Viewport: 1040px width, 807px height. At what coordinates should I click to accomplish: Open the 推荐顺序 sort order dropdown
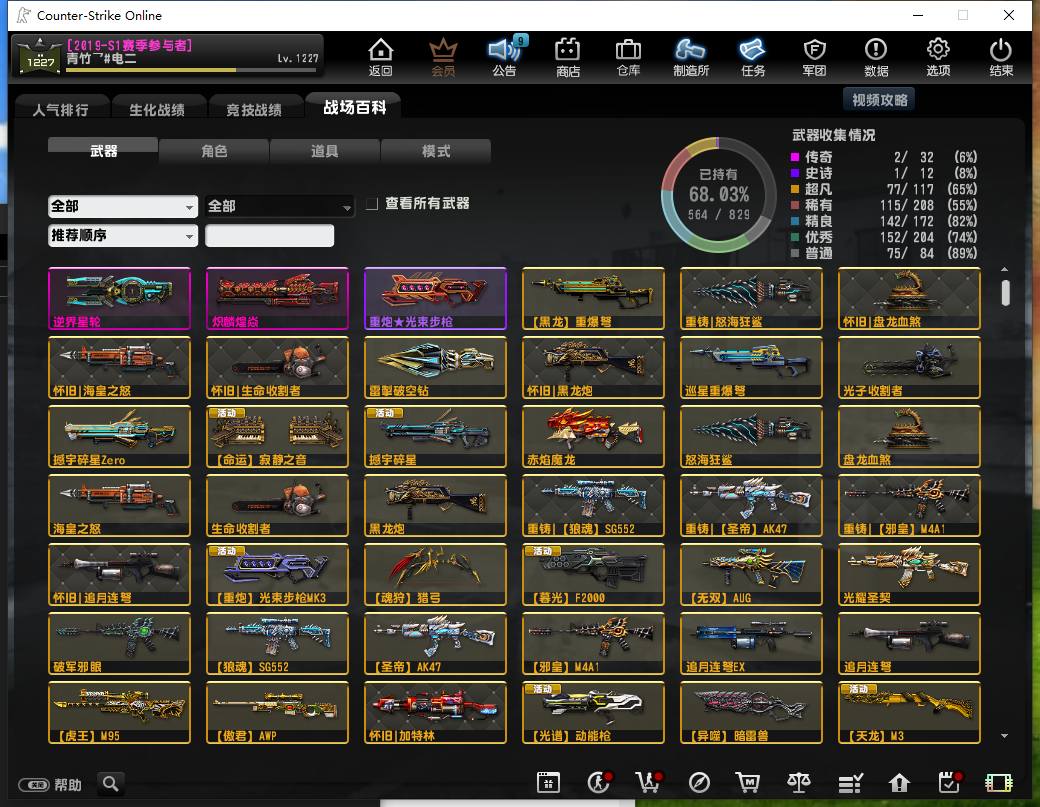coord(123,235)
